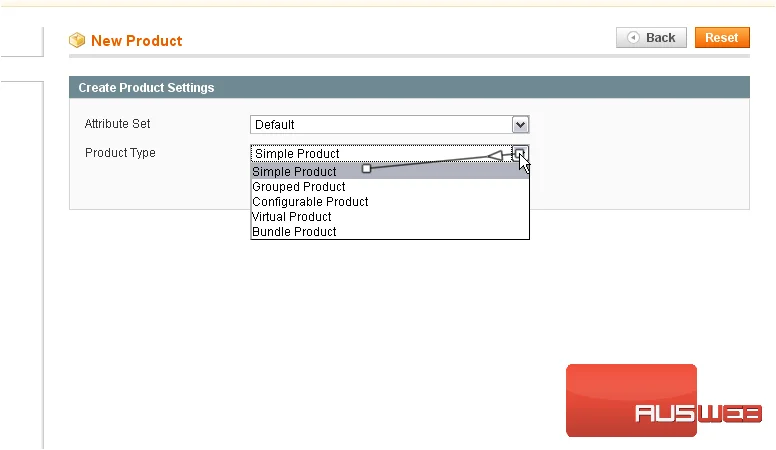Click the Product Type label
The image size is (776, 450).
pos(120,152)
